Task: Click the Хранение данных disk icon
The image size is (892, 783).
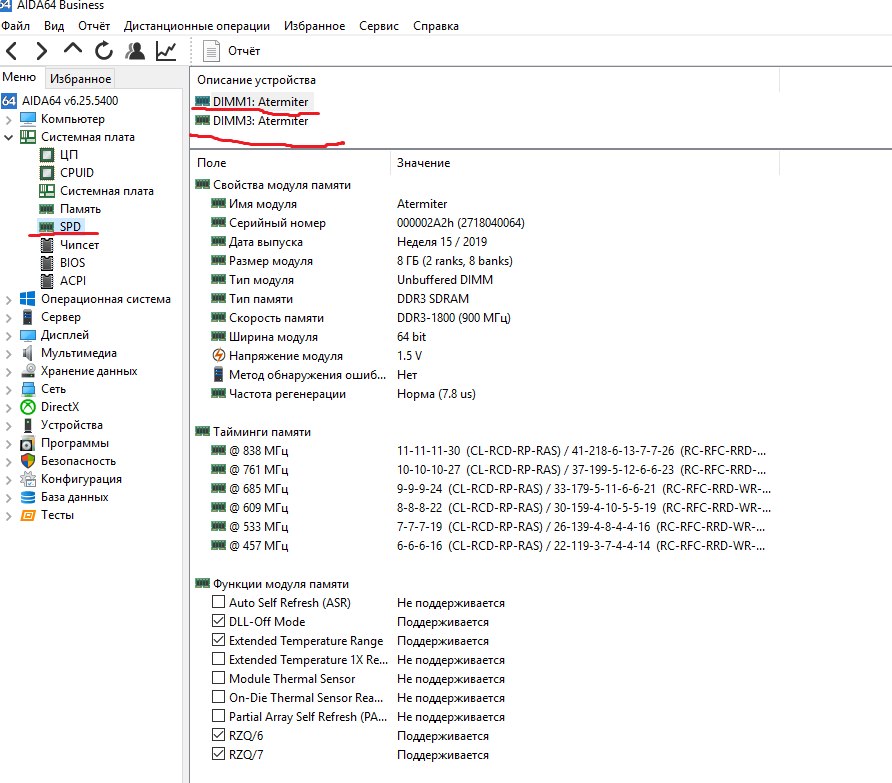Action: 28,370
